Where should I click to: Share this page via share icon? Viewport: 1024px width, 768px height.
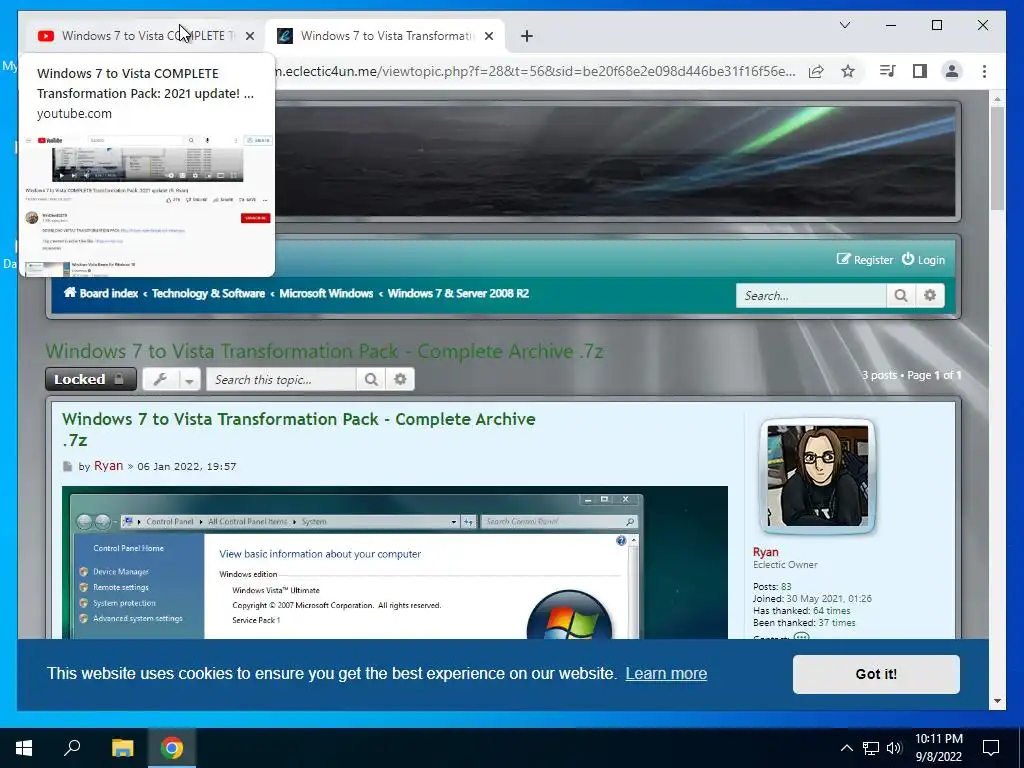816,71
